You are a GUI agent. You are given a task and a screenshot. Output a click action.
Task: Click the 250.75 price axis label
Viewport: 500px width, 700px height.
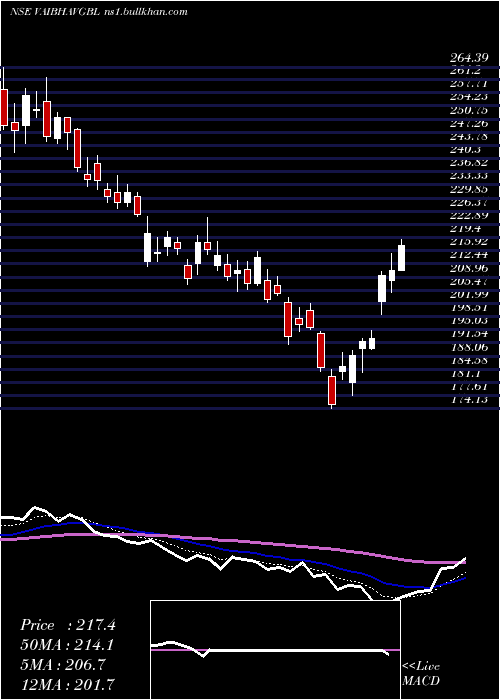click(x=468, y=110)
